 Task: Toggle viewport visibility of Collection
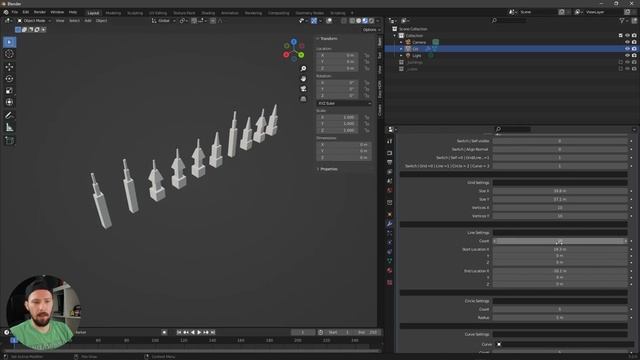tap(627, 36)
